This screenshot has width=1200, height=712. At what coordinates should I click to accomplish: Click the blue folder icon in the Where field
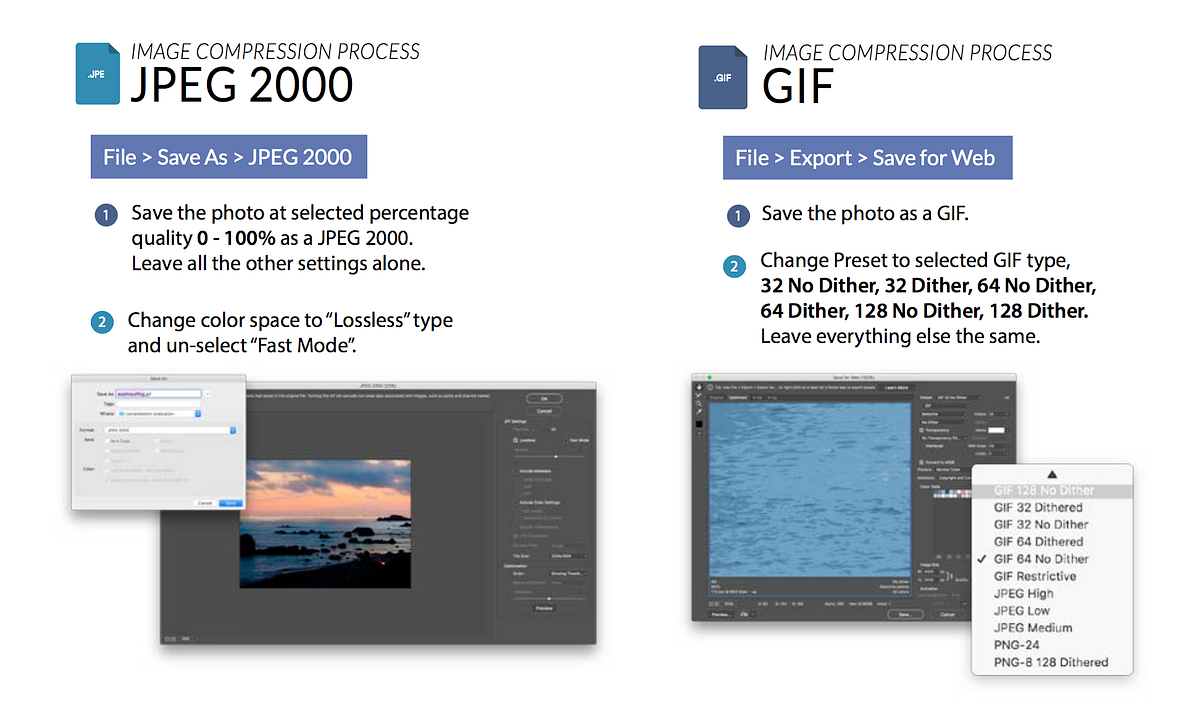pos(121,414)
